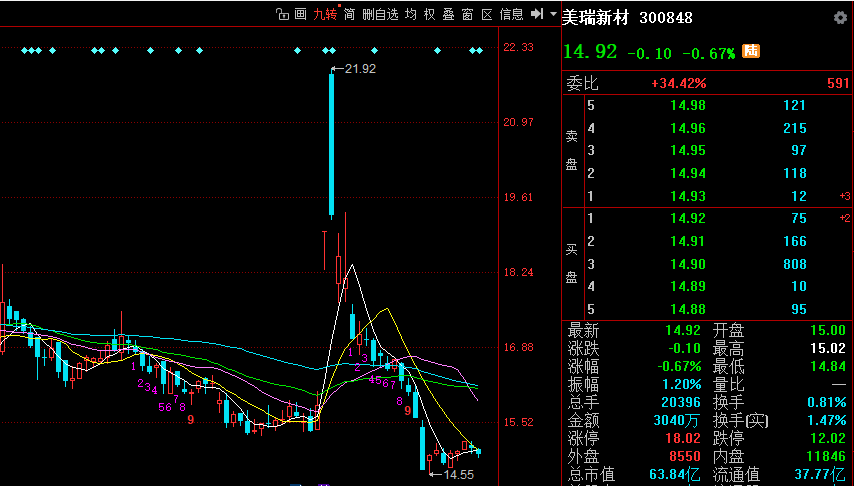The width and height of the screenshot is (854, 486).
Task: Select the 叠 overlay stock tool
Action: pos(449,14)
